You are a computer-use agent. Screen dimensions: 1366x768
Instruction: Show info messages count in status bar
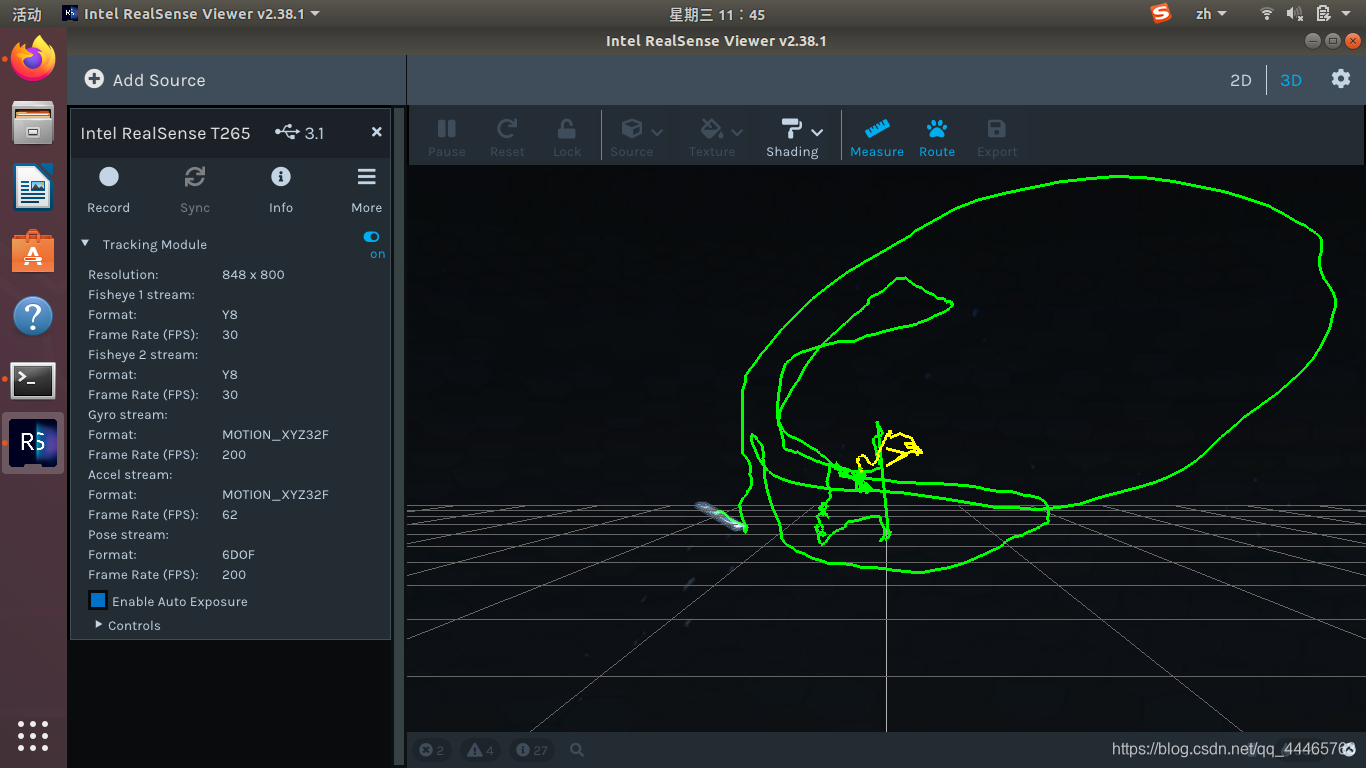[x=532, y=750]
